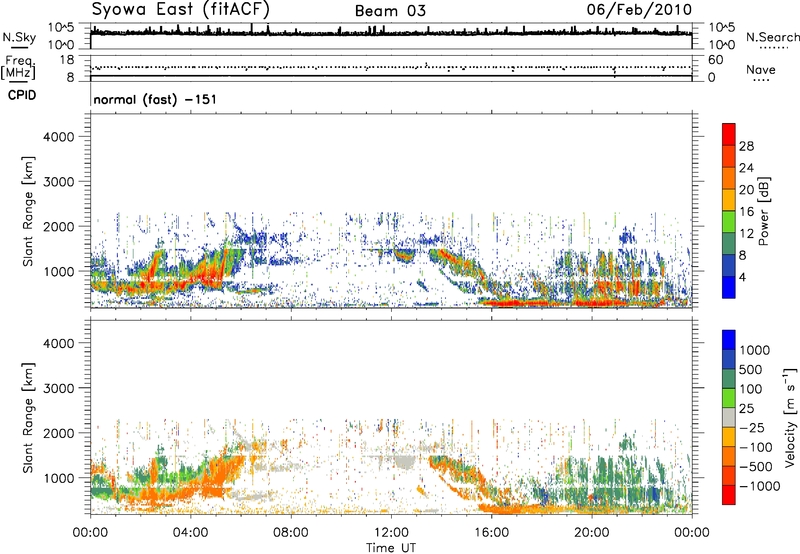This screenshot has height=554, width=800.
Task: Pick Power colorbar segment between 20 and 24
Action: (x=729, y=179)
